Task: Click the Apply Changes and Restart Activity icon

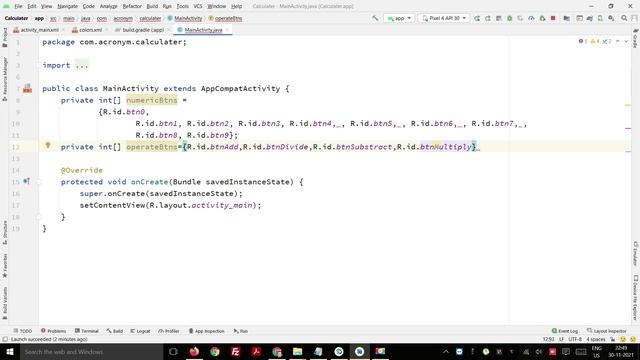Action: pos(488,18)
